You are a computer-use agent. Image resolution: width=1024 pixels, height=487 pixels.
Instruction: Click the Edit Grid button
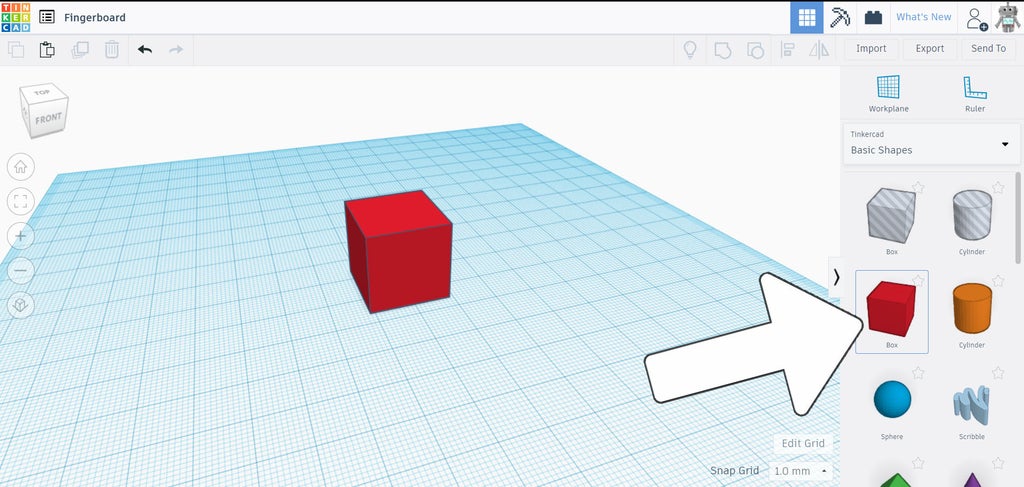[x=803, y=443]
